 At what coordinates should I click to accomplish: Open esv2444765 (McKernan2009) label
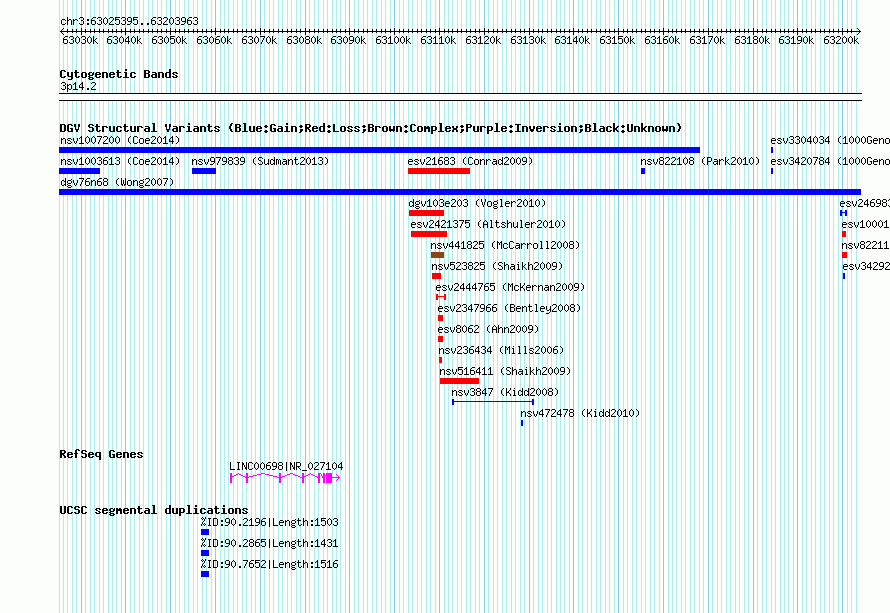tap(510, 287)
